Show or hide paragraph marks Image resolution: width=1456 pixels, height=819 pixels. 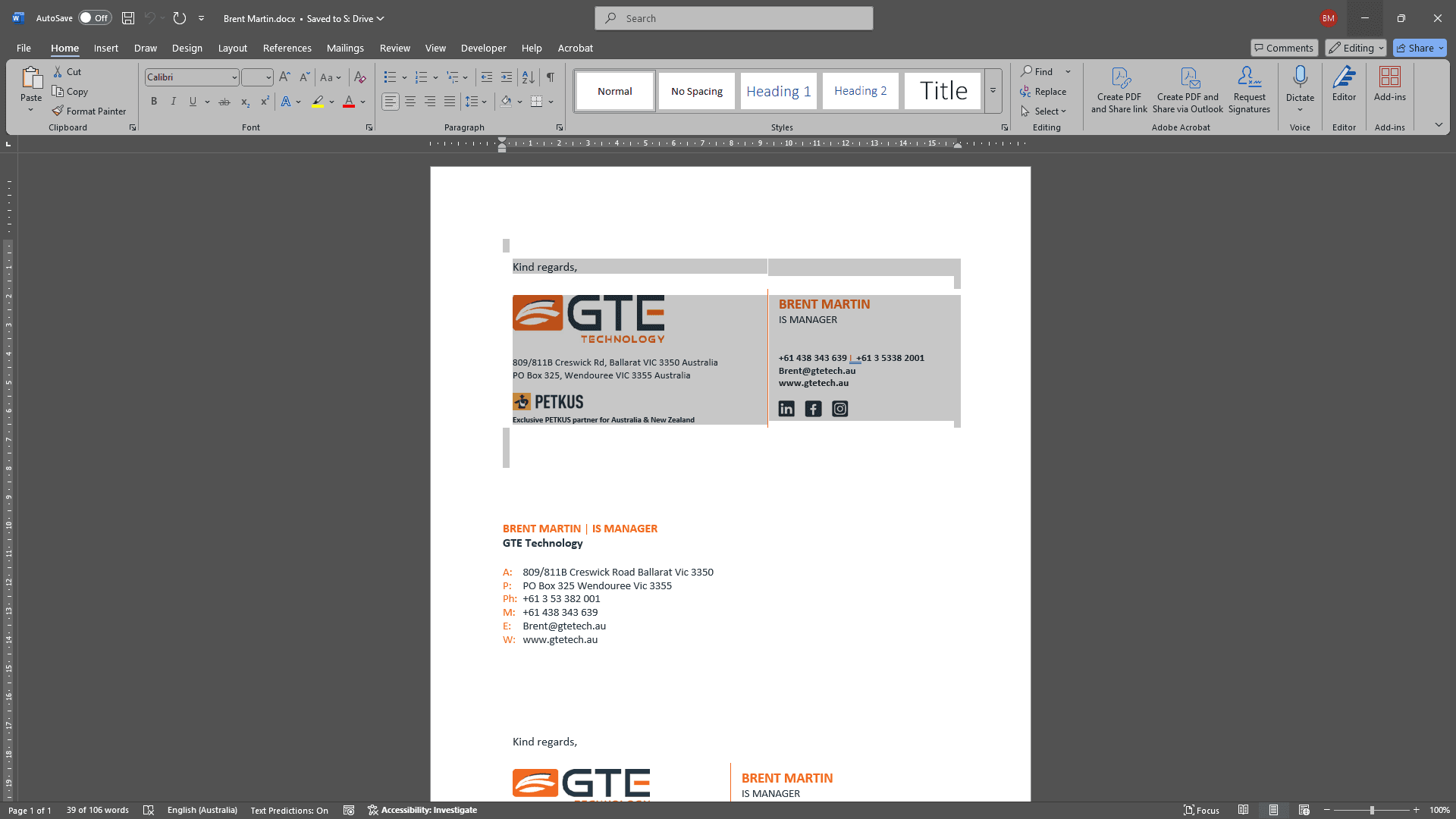550,77
